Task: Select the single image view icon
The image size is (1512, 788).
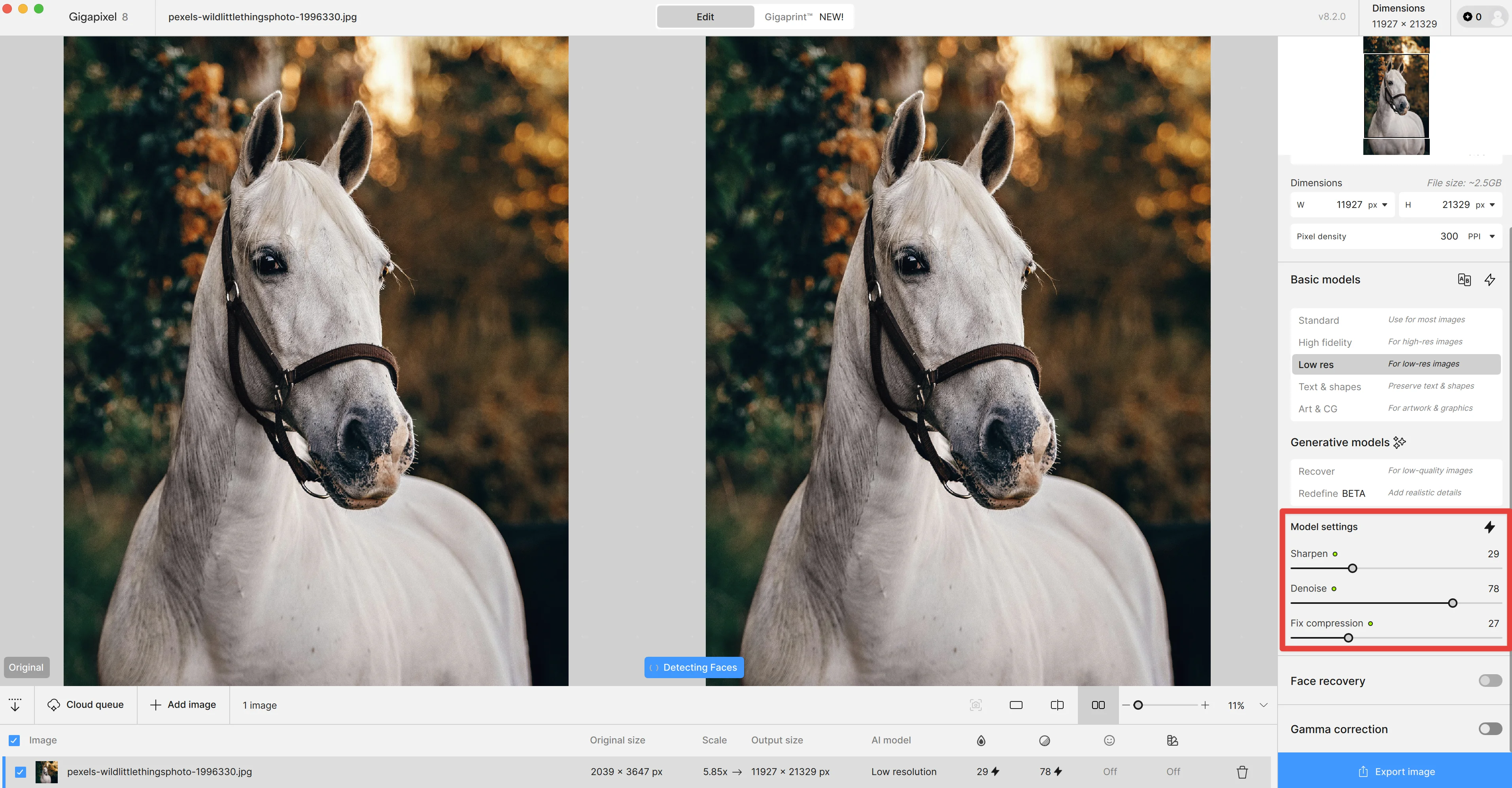Action: tap(1016, 705)
